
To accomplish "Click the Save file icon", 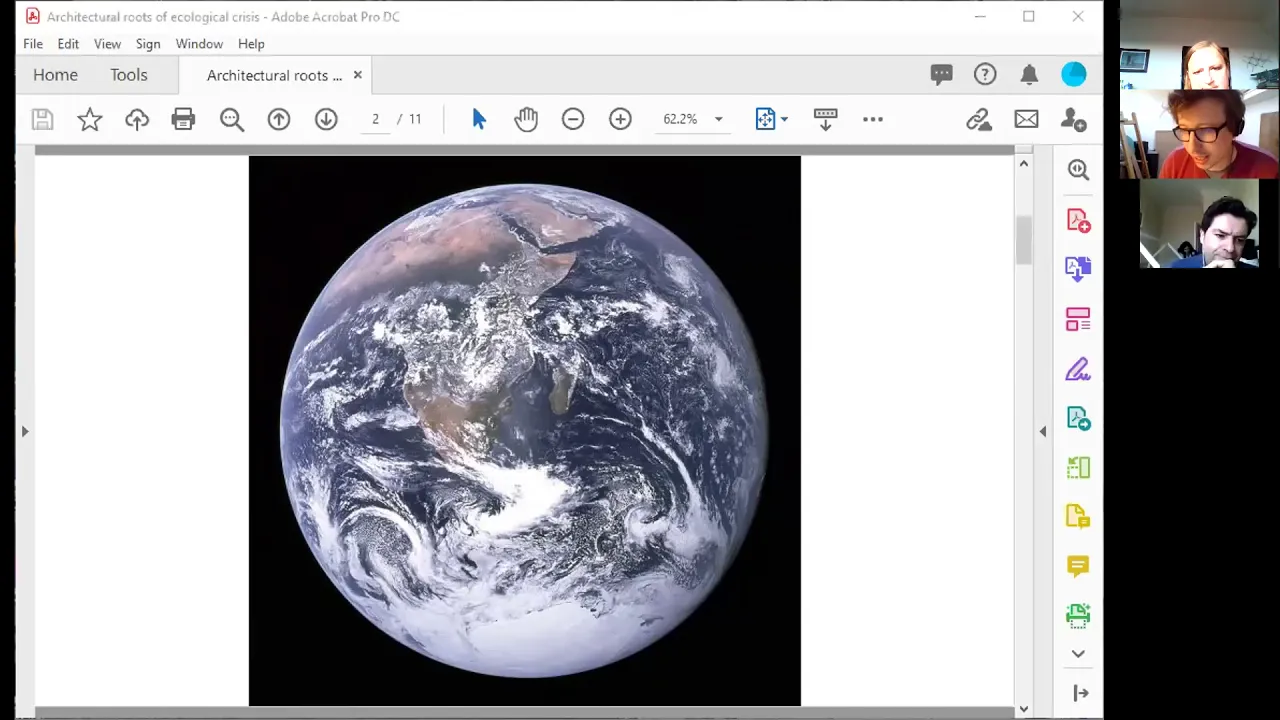I will click(42, 120).
